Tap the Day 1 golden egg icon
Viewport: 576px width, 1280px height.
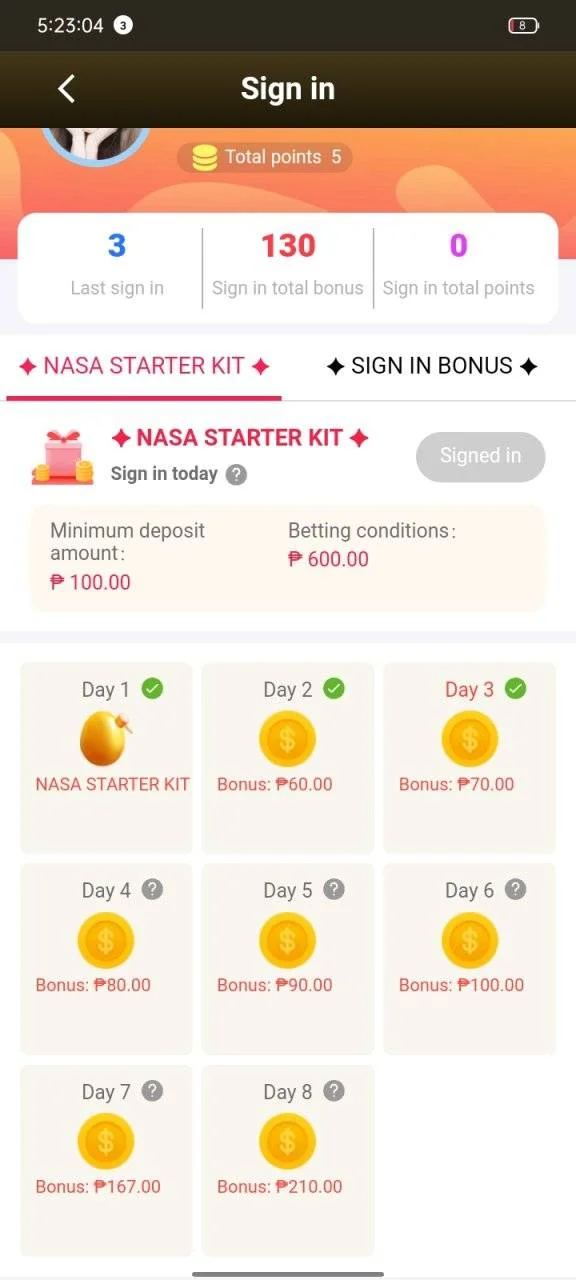point(106,739)
